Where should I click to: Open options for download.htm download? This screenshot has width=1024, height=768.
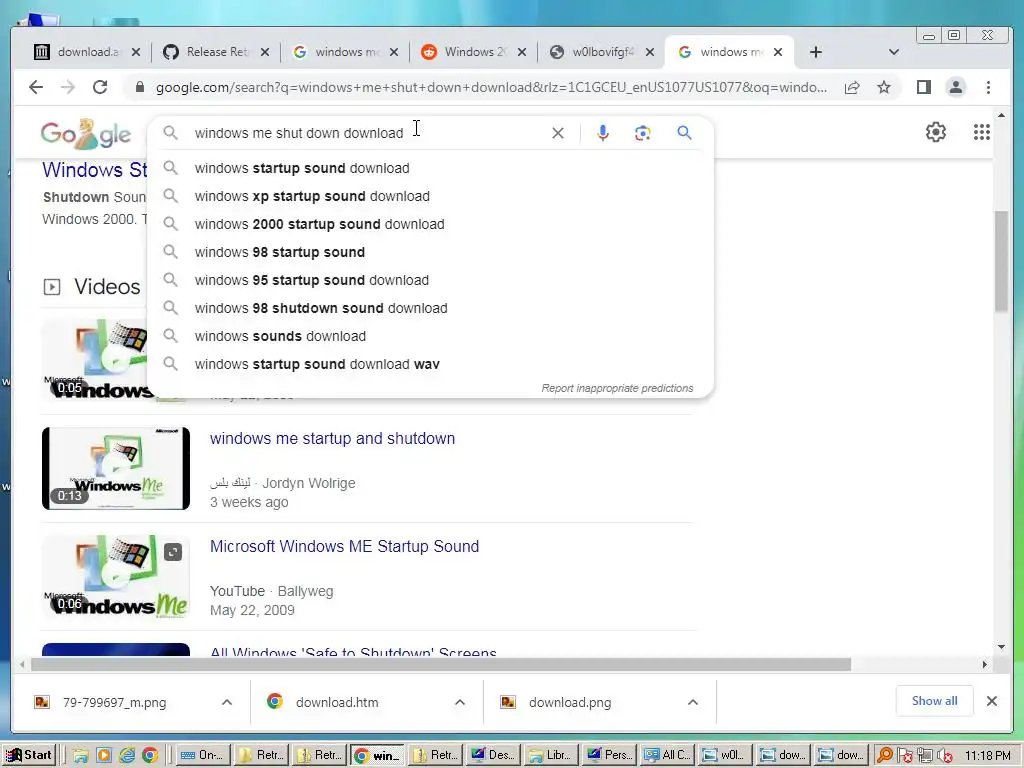460,702
